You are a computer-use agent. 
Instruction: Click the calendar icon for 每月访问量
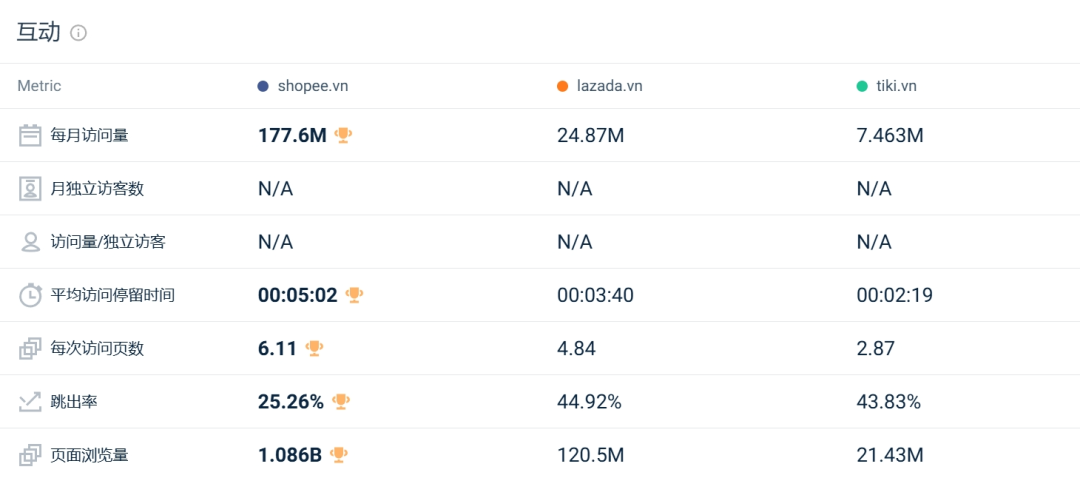click(x=30, y=136)
